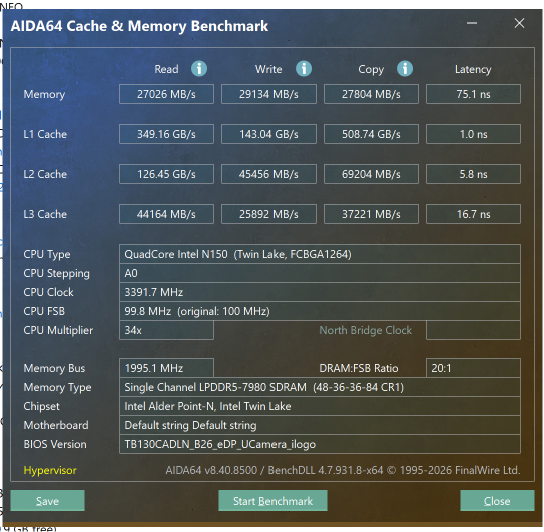Click the CPU Clock field 3391.7 MHz
Screen dimensions: 544x532
(320, 292)
